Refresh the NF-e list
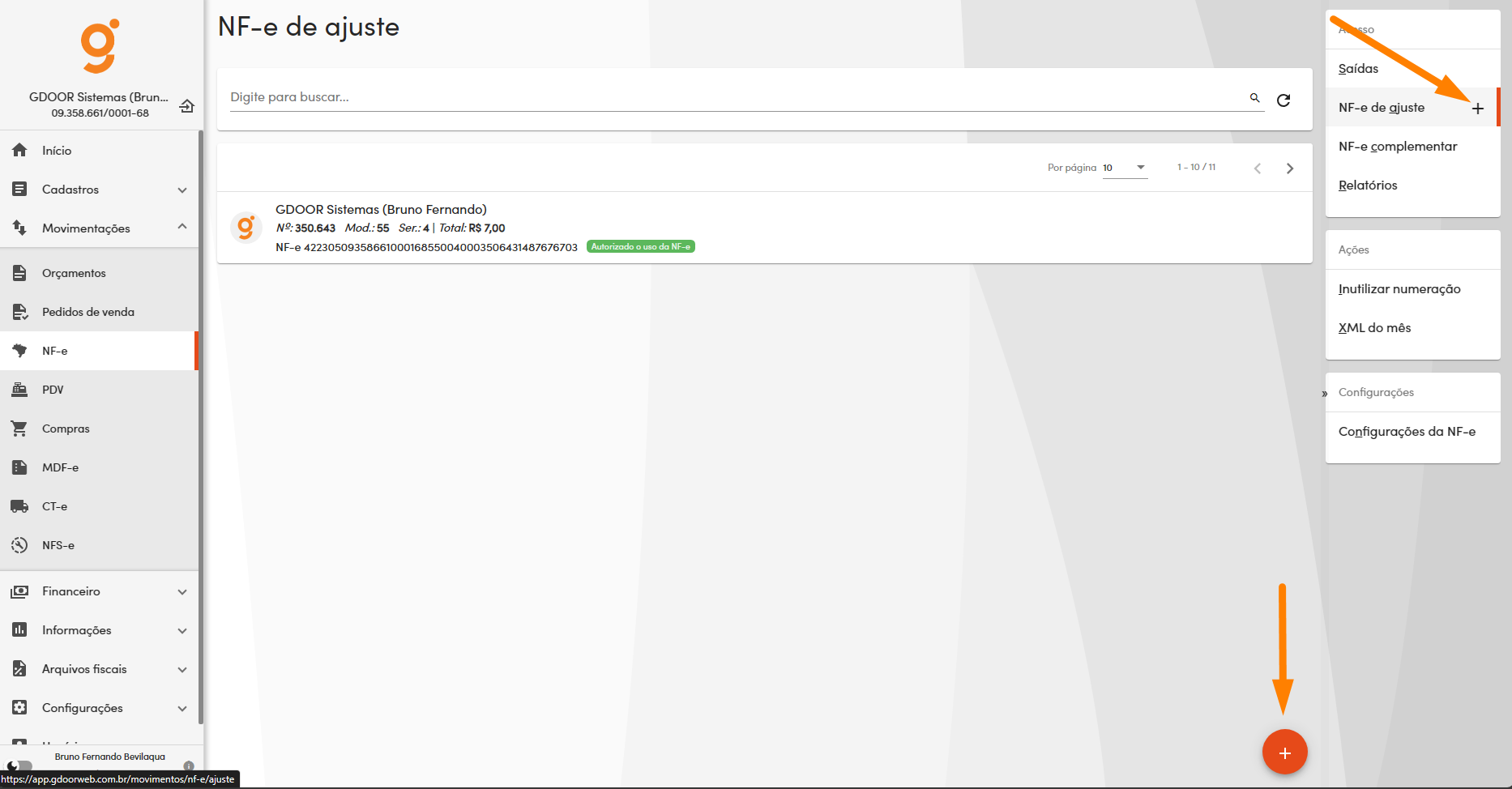The height and width of the screenshot is (789, 1512). [x=1283, y=100]
